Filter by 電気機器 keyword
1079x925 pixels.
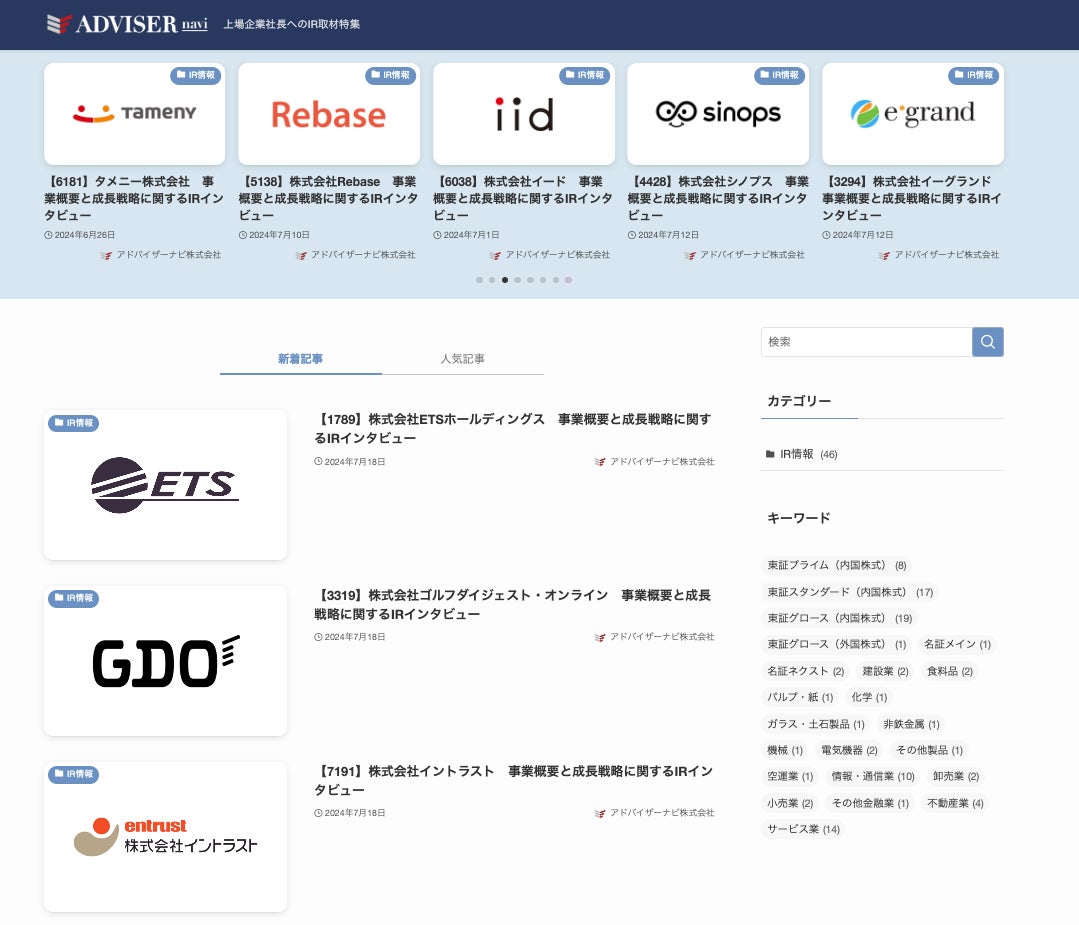[x=849, y=751]
